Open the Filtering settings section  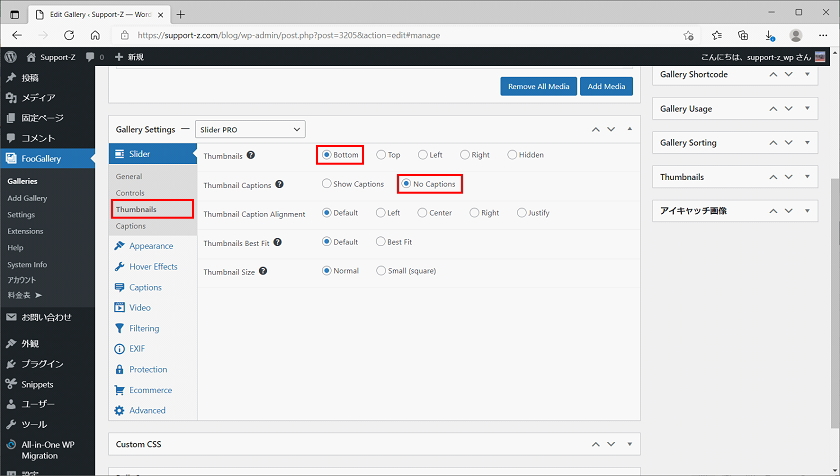(143, 328)
